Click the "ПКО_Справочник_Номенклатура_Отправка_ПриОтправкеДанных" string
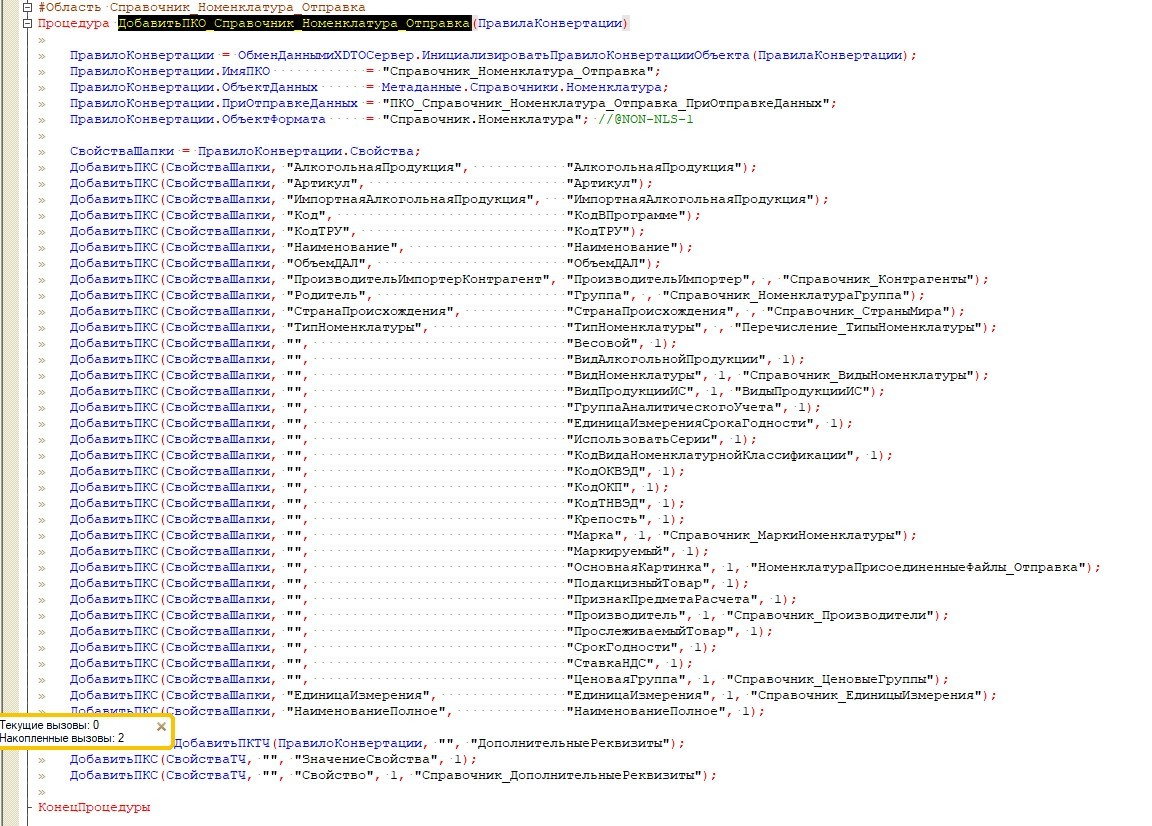The image size is (1152, 826). pyautogui.click(x=600, y=103)
